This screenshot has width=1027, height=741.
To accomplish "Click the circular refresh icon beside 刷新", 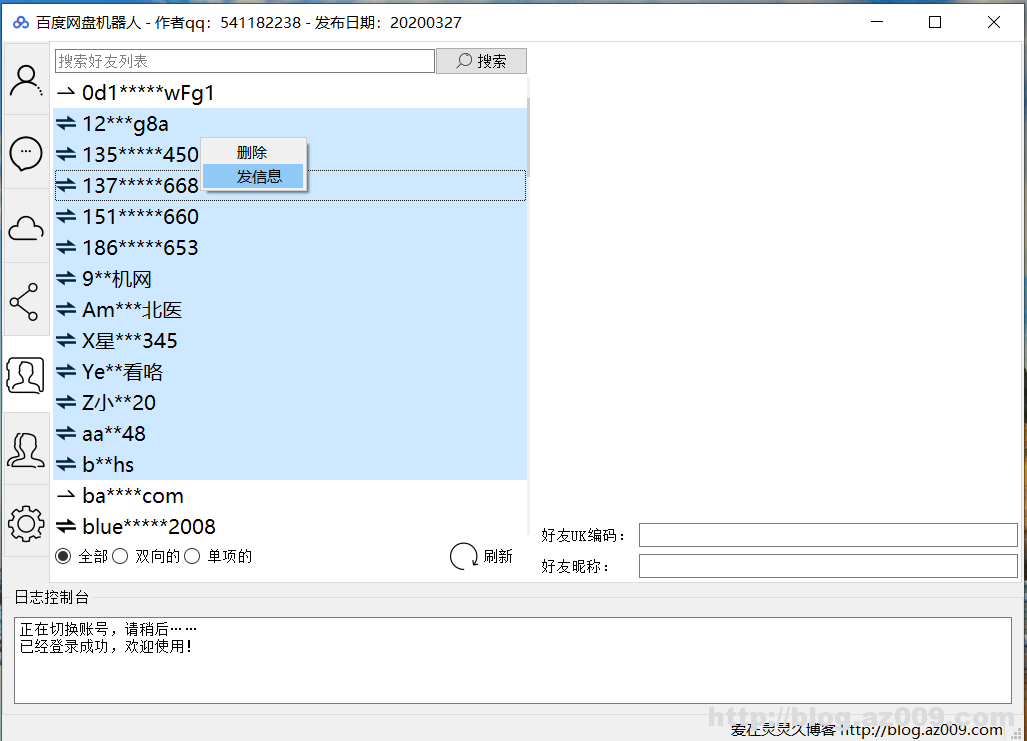I will tap(464, 557).
